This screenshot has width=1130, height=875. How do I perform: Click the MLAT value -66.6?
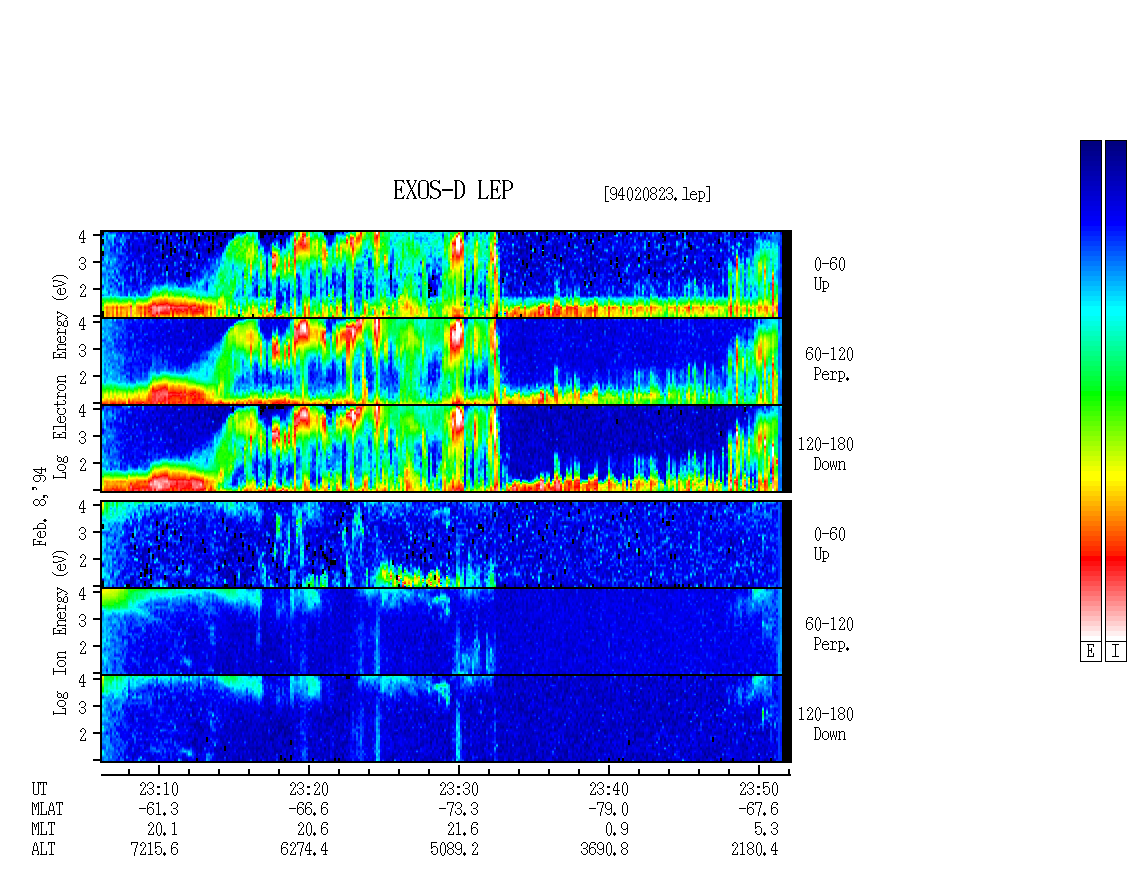tap(308, 809)
